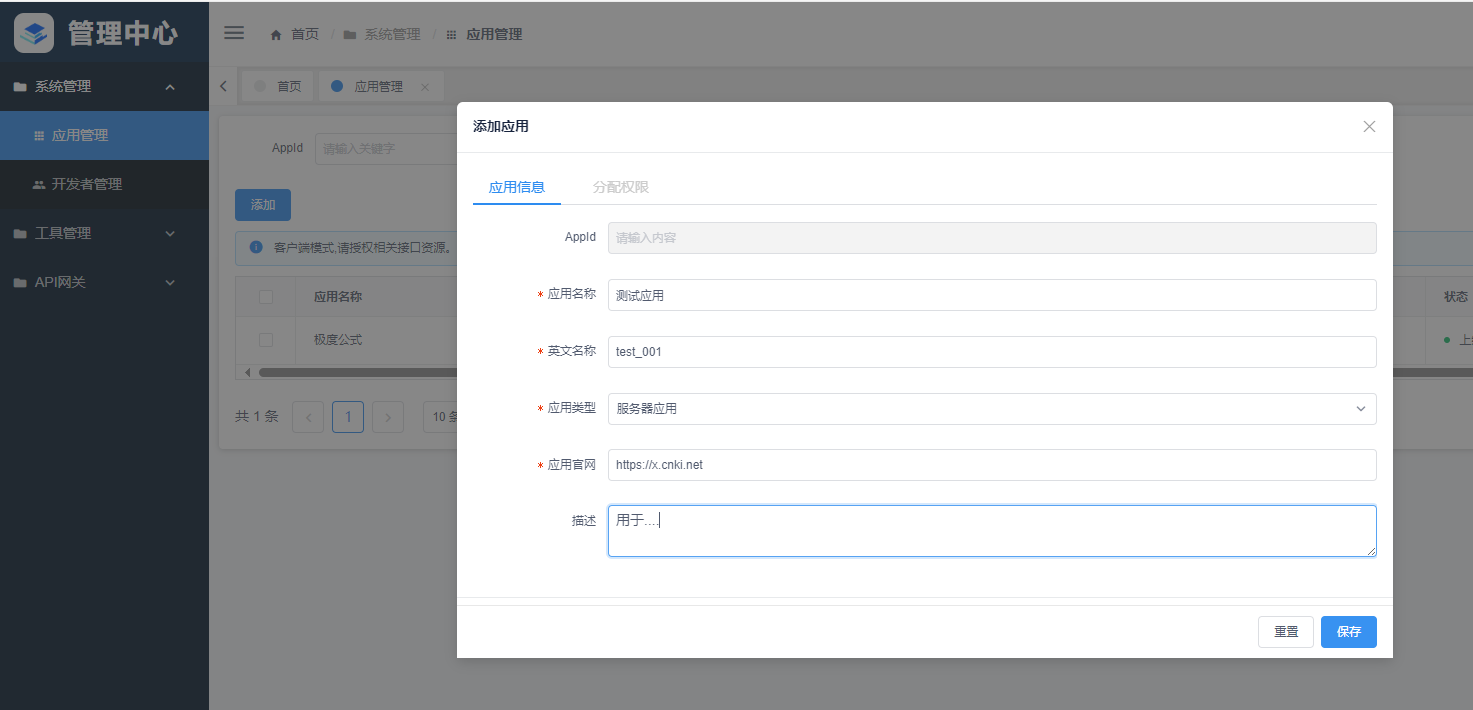Click the info icon in notice banner
This screenshot has width=1473, height=710.
tap(256, 247)
